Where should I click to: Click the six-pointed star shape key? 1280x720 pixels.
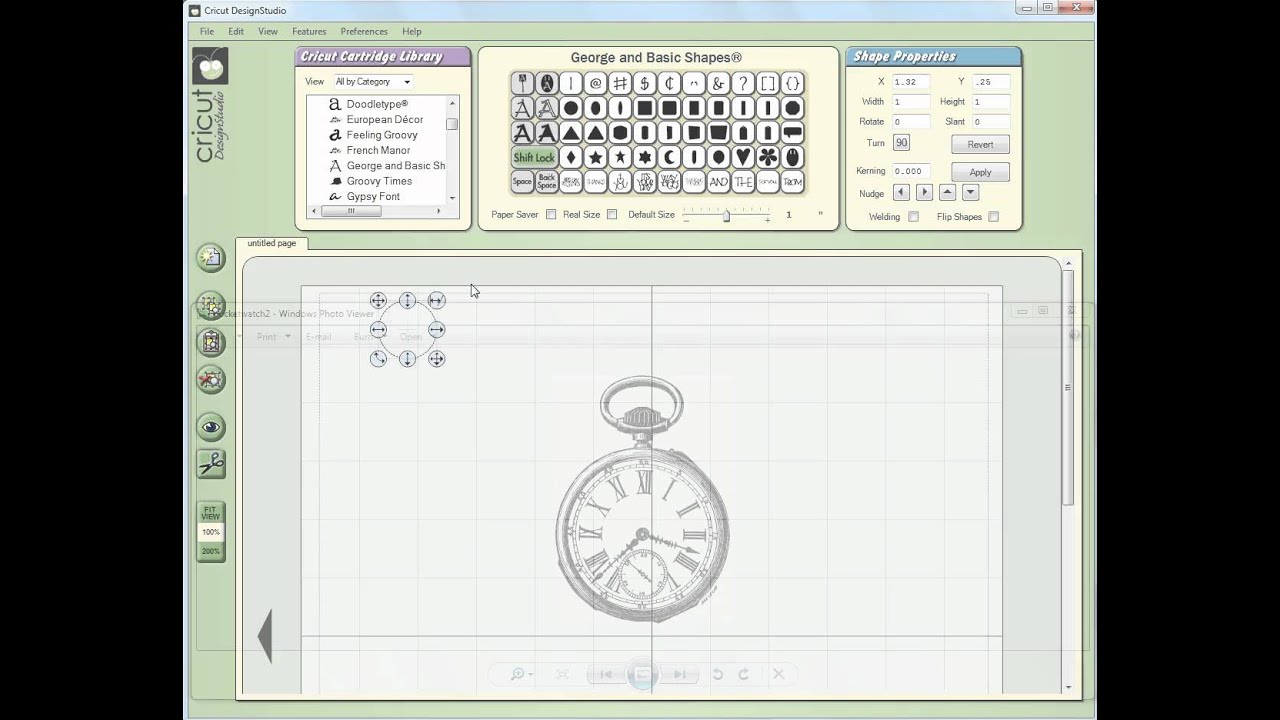pos(645,157)
